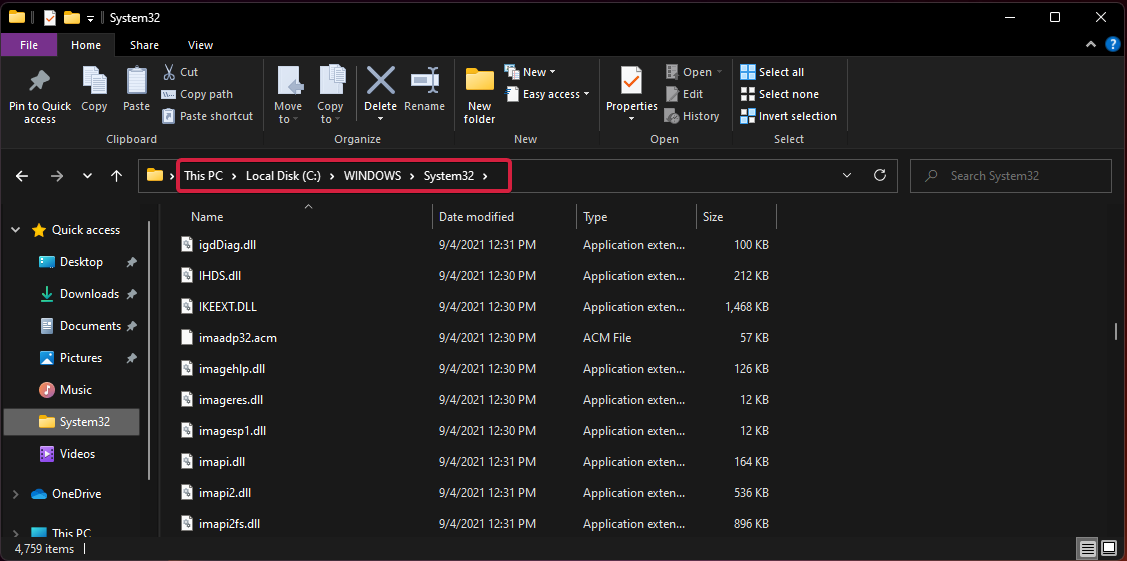Image resolution: width=1127 pixels, height=561 pixels.
Task: Open Desktop in Quick access
Action: [80, 262]
